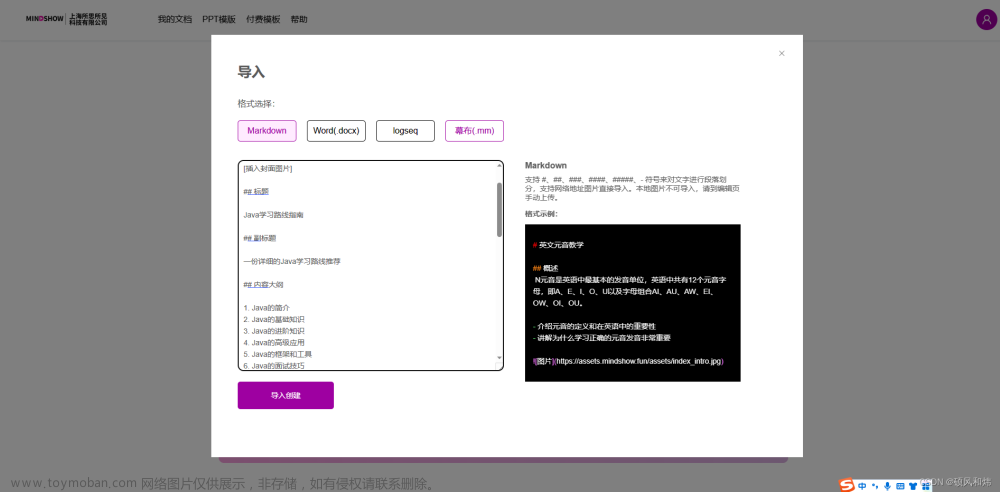The width and height of the screenshot is (1000, 492).
Task: Click the Sogou voice microphone icon
Action: pos(886,486)
